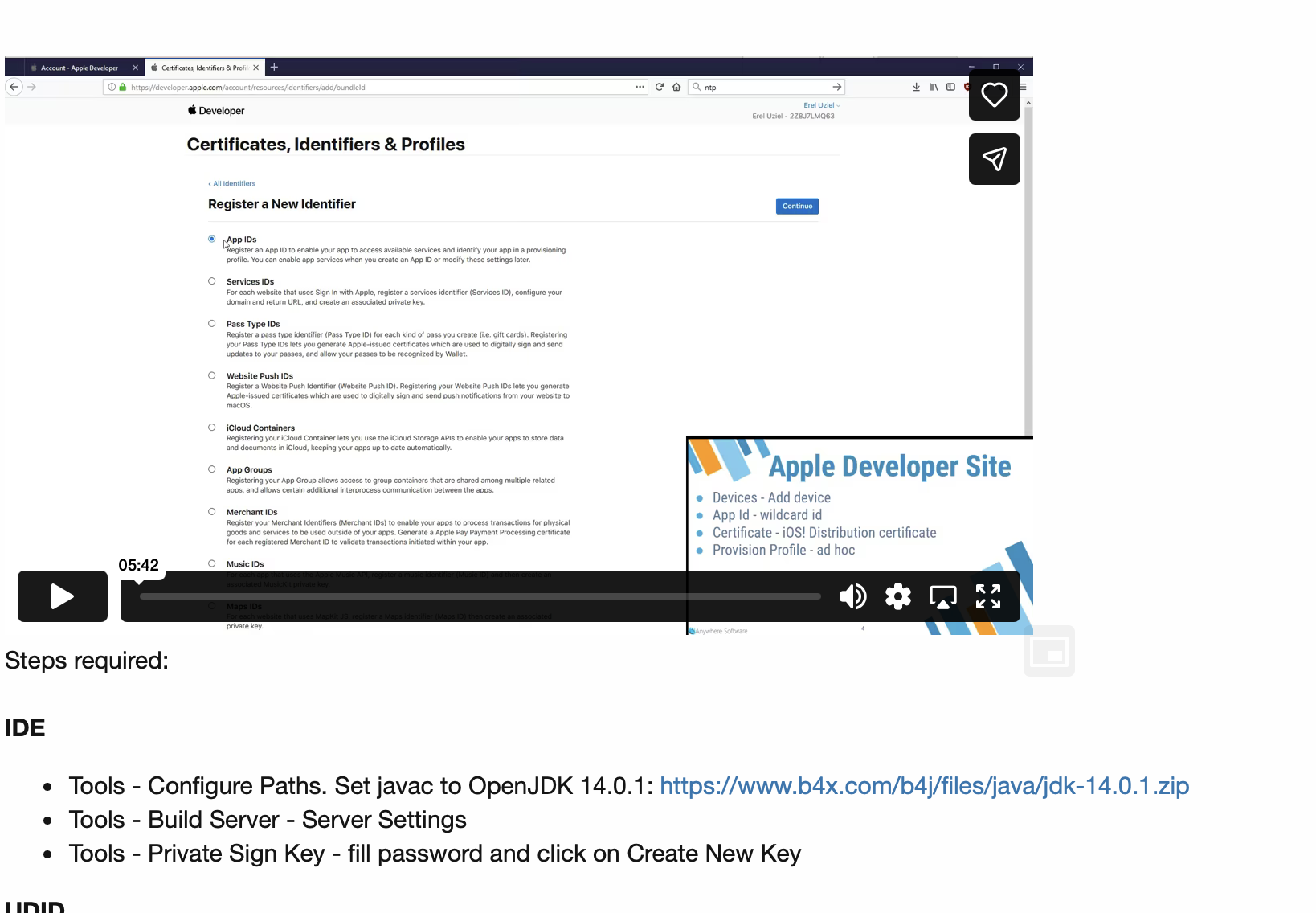Click the browser back arrow
Viewport: 1316px width, 913px height.
(14, 87)
